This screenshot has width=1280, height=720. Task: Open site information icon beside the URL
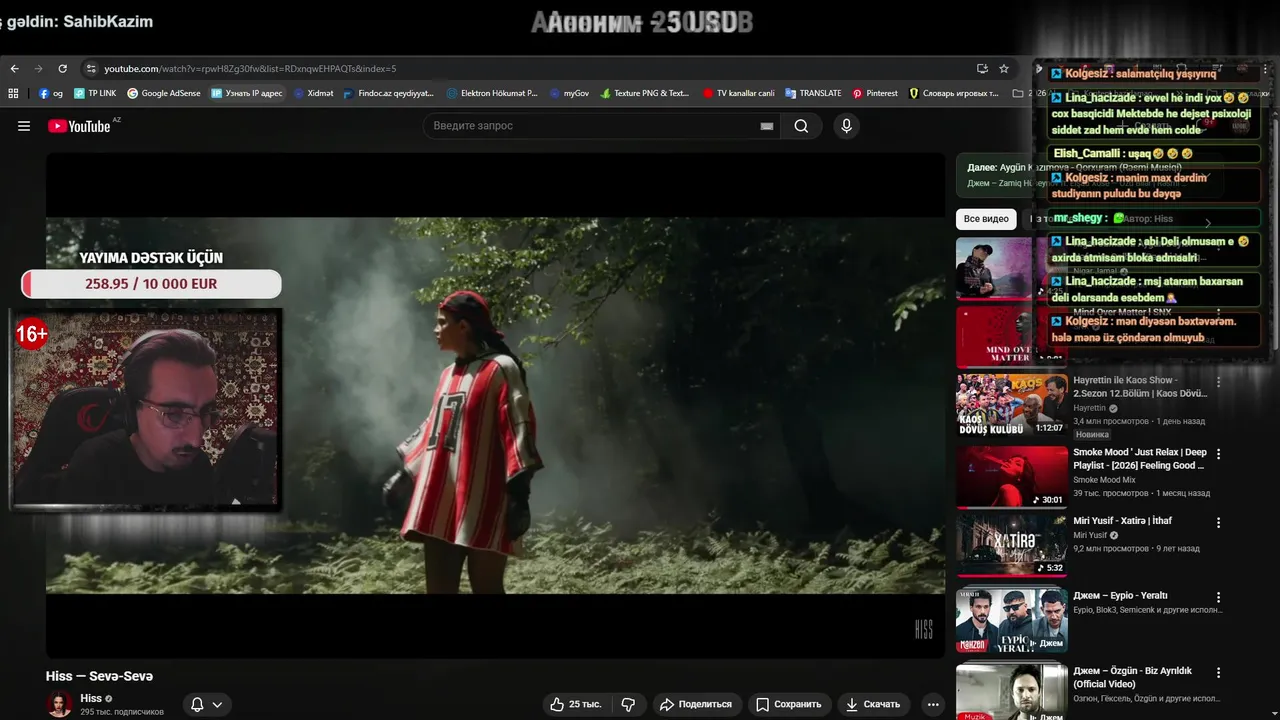pyautogui.click(x=91, y=69)
